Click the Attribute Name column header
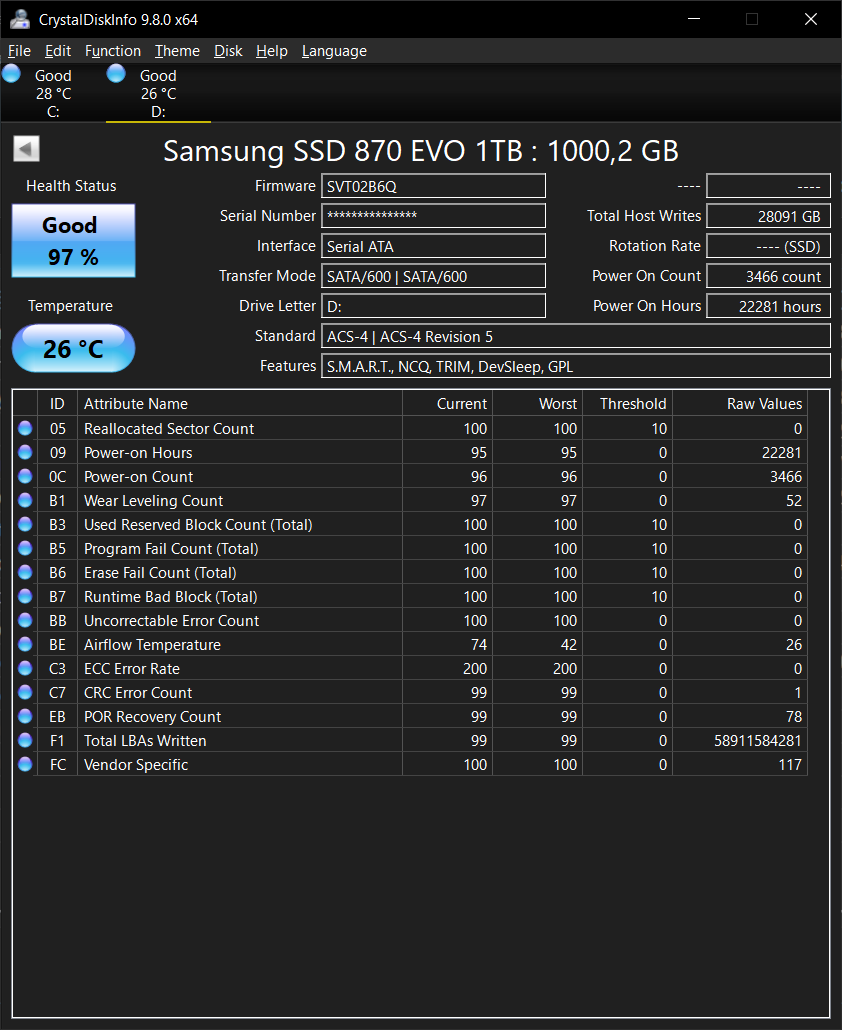The image size is (842, 1030). coord(240,403)
